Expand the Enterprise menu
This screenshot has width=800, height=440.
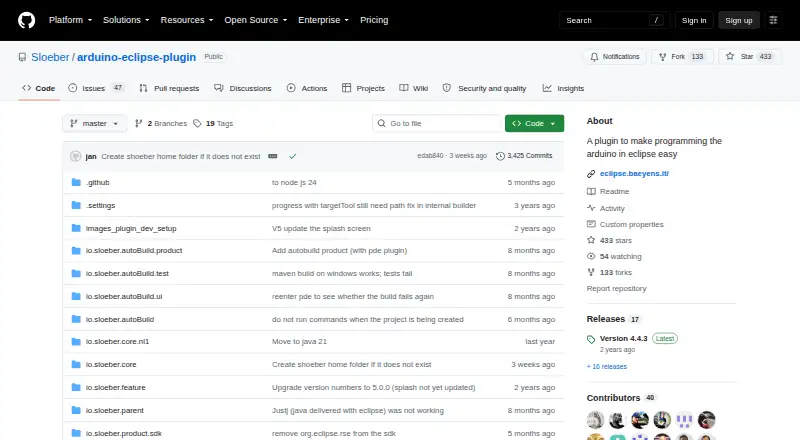[323, 20]
